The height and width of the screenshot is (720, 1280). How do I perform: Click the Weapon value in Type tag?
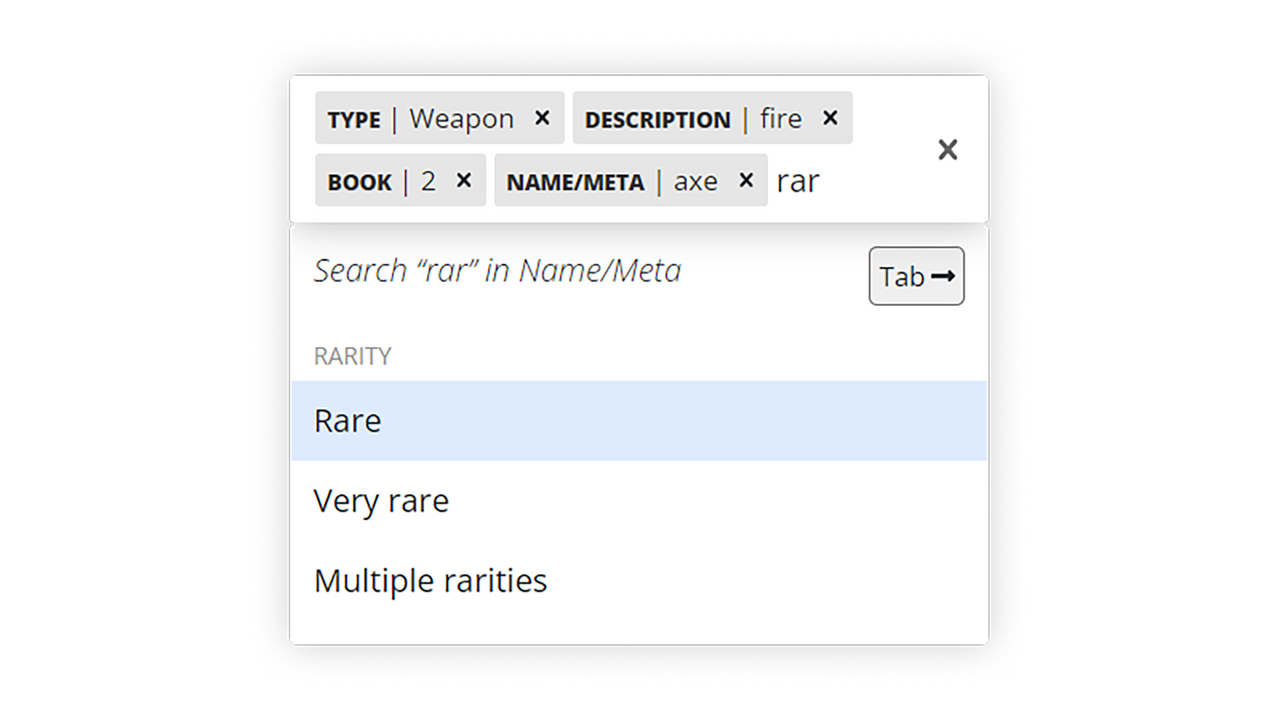click(x=461, y=119)
